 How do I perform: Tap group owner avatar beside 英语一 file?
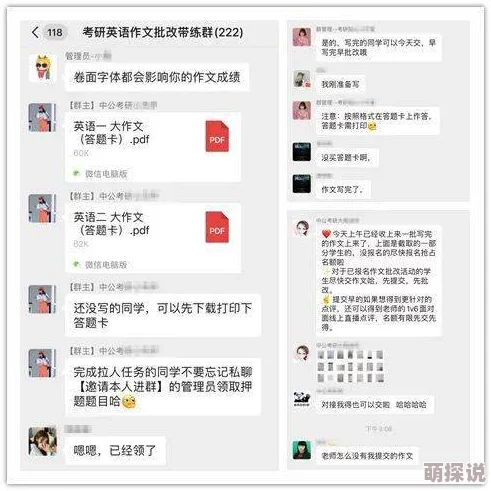click(42, 117)
